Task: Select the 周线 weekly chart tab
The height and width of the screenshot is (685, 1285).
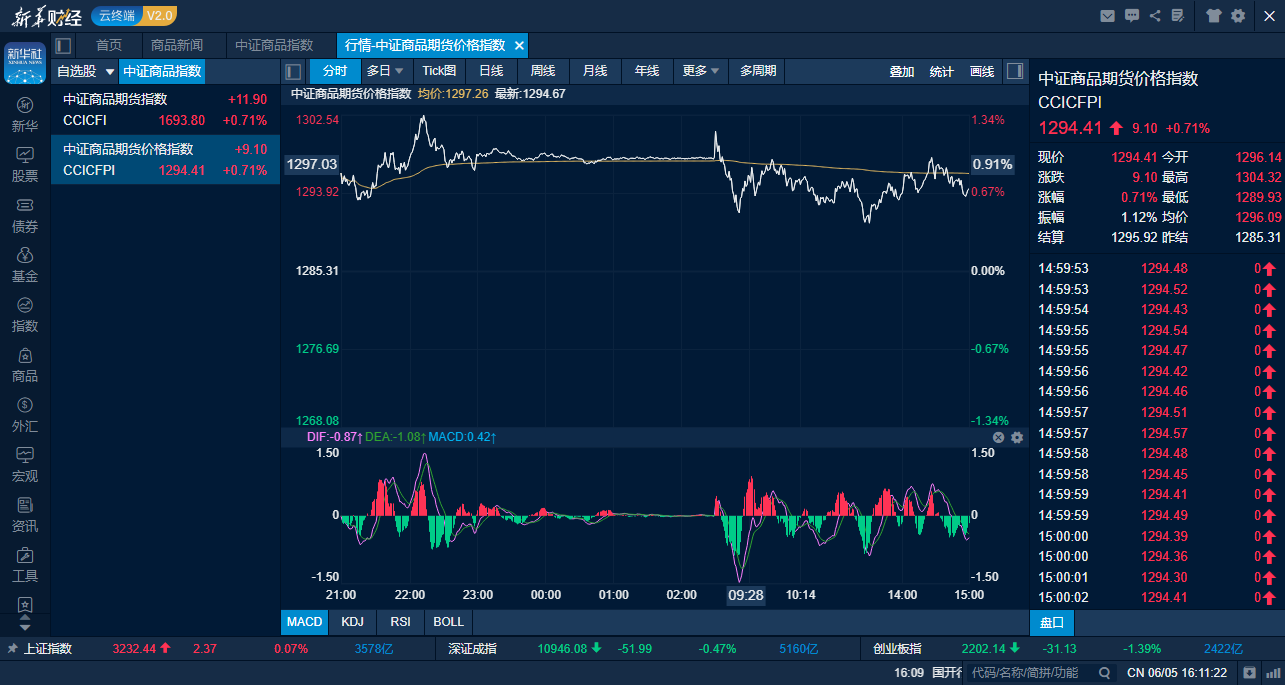Action: (x=543, y=71)
